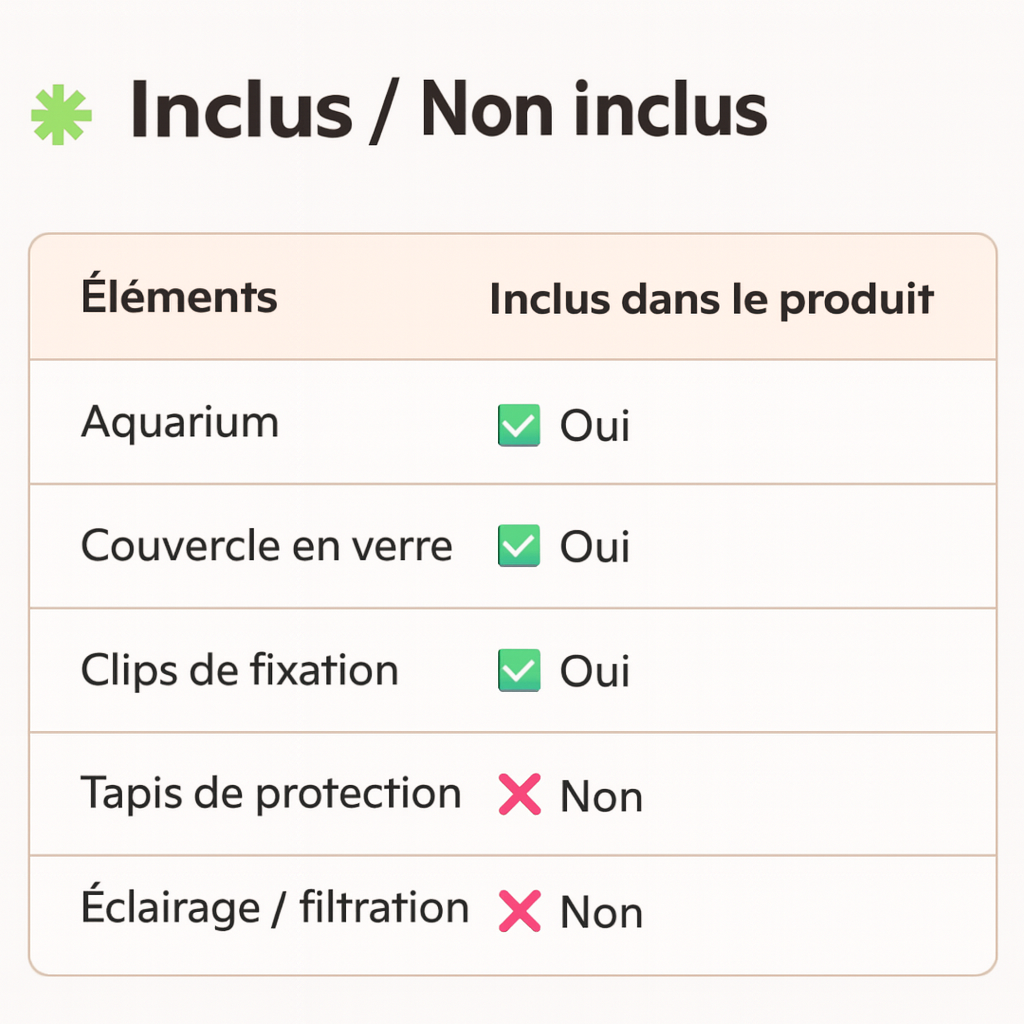Click "Non" in the Tapis de protection row
This screenshot has width=1024, height=1024.
[601, 797]
